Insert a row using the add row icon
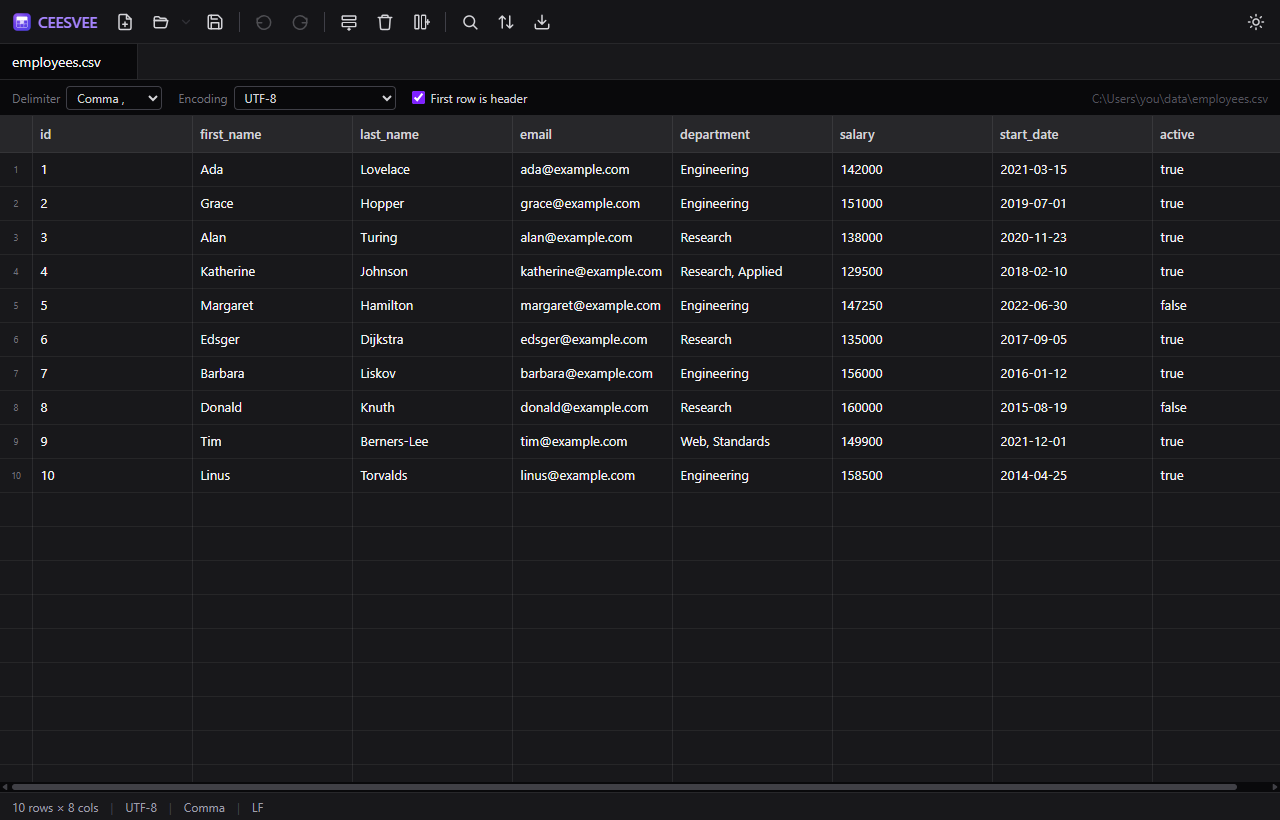Screen dimensions: 1280x820 tap(349, 22)
